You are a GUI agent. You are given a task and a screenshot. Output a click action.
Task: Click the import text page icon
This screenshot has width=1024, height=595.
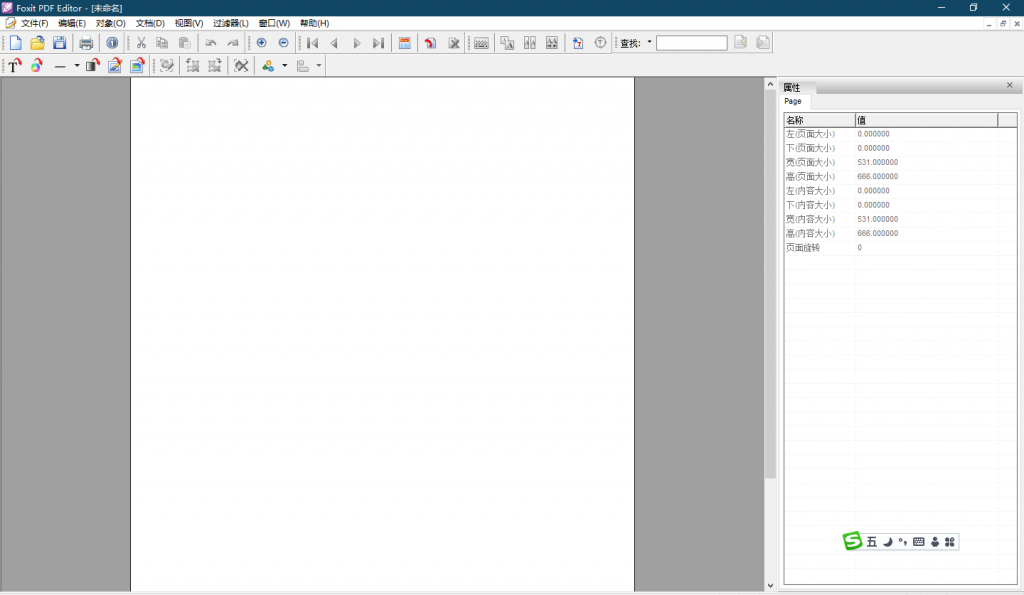point(578,43)
